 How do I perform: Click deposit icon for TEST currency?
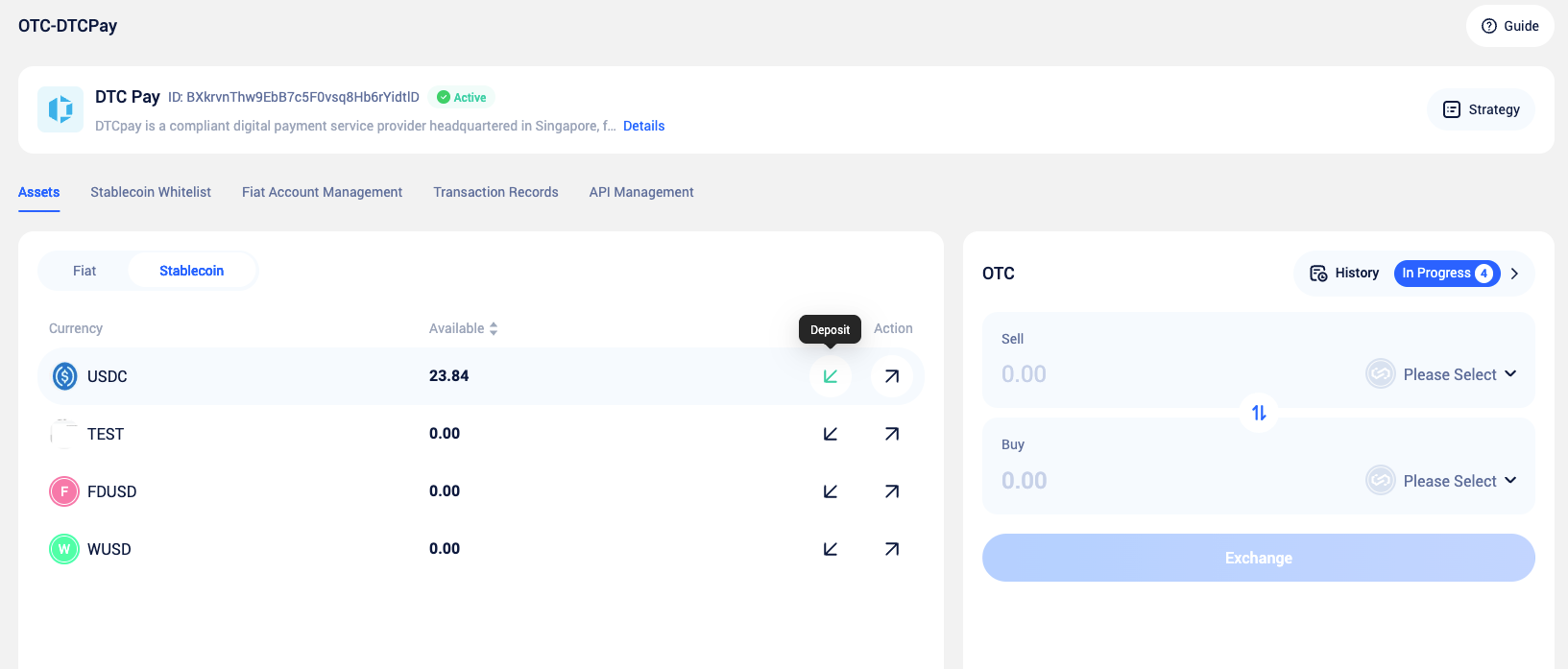pyautogui.click(x=831, y=434)
